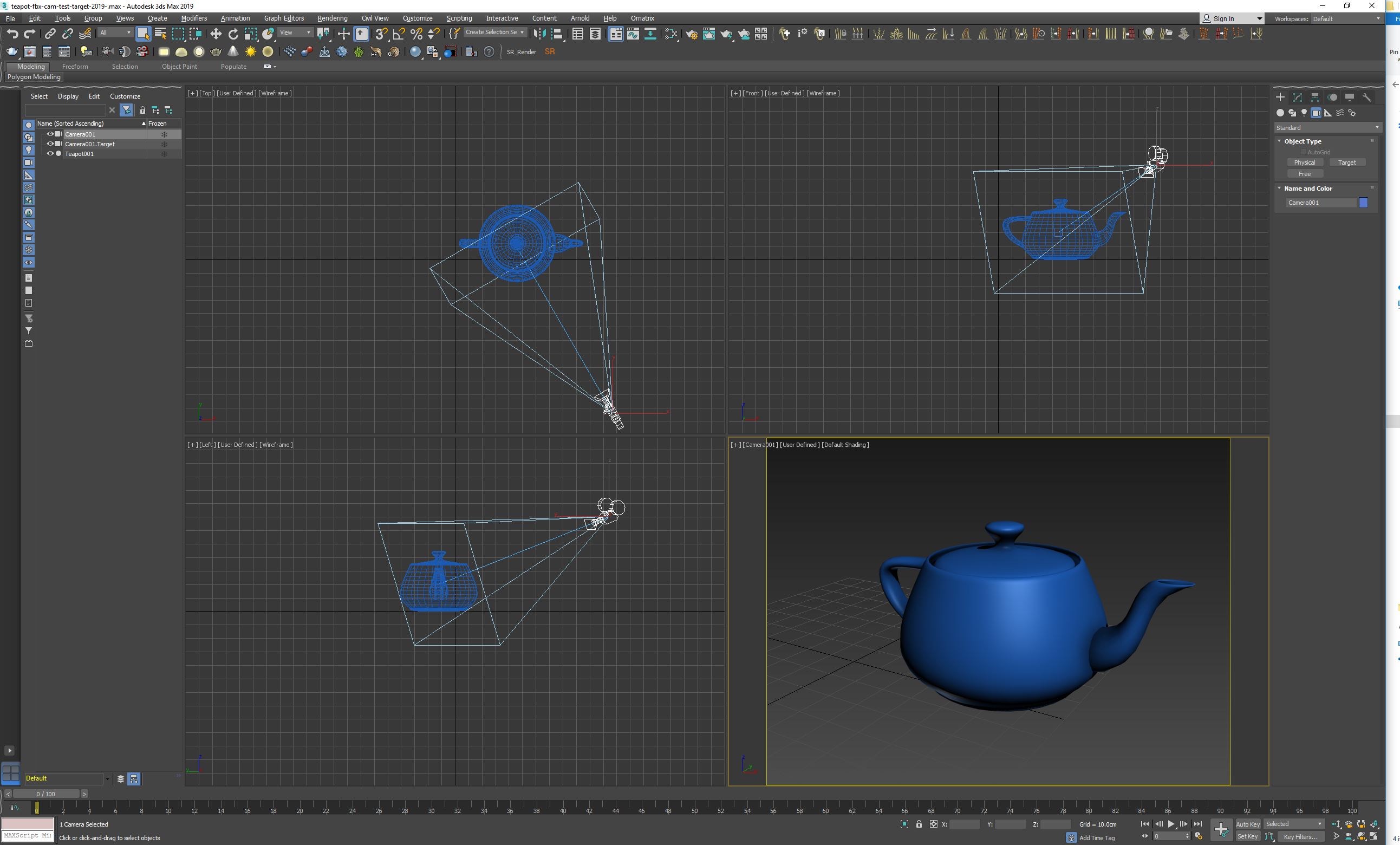The width and height of the screenshot is (1400, 845).
Task: Click the Mirror tool icon
Action: tap(539, 34)
